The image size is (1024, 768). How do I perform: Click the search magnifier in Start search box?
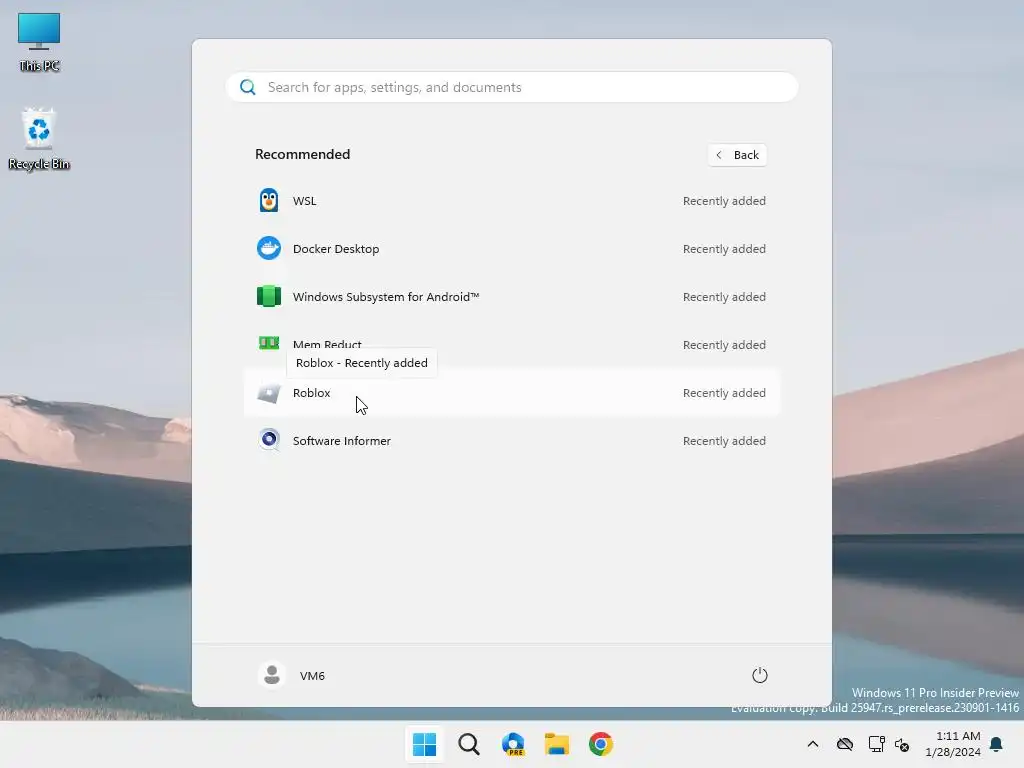click(248, 87)
